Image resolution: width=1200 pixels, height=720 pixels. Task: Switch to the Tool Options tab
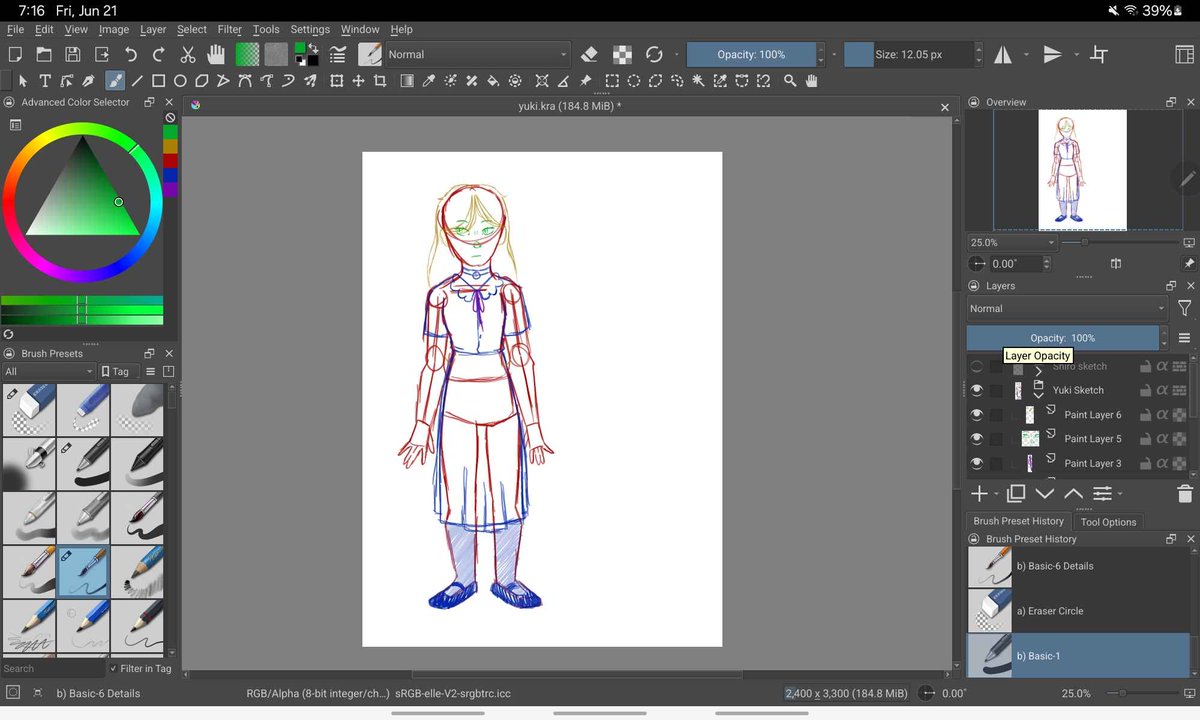tap(1108, 522)
